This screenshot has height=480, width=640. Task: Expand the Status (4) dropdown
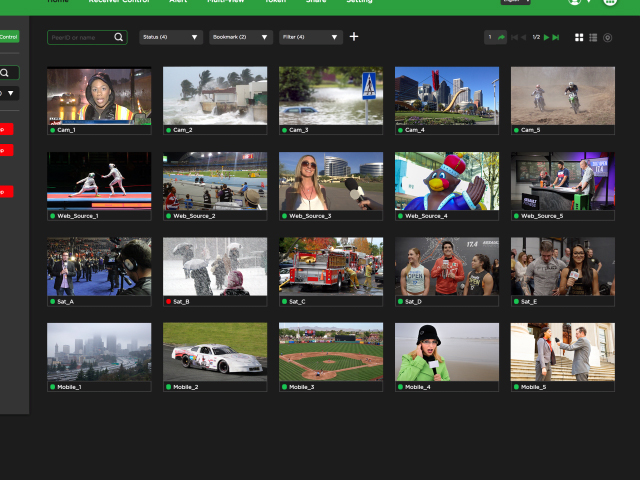tap(171, 37)
